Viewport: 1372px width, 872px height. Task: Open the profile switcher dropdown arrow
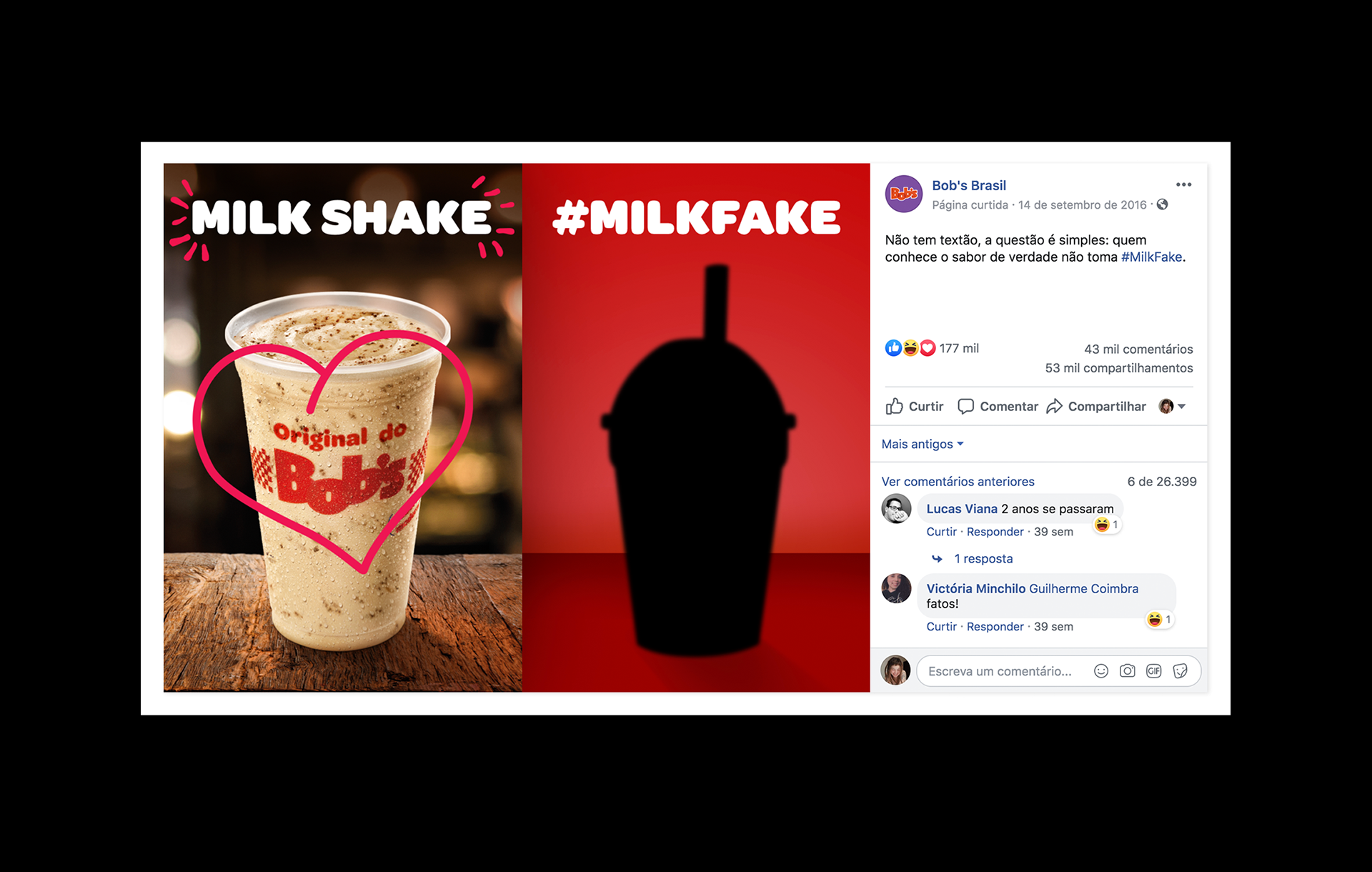(1181, 406)
